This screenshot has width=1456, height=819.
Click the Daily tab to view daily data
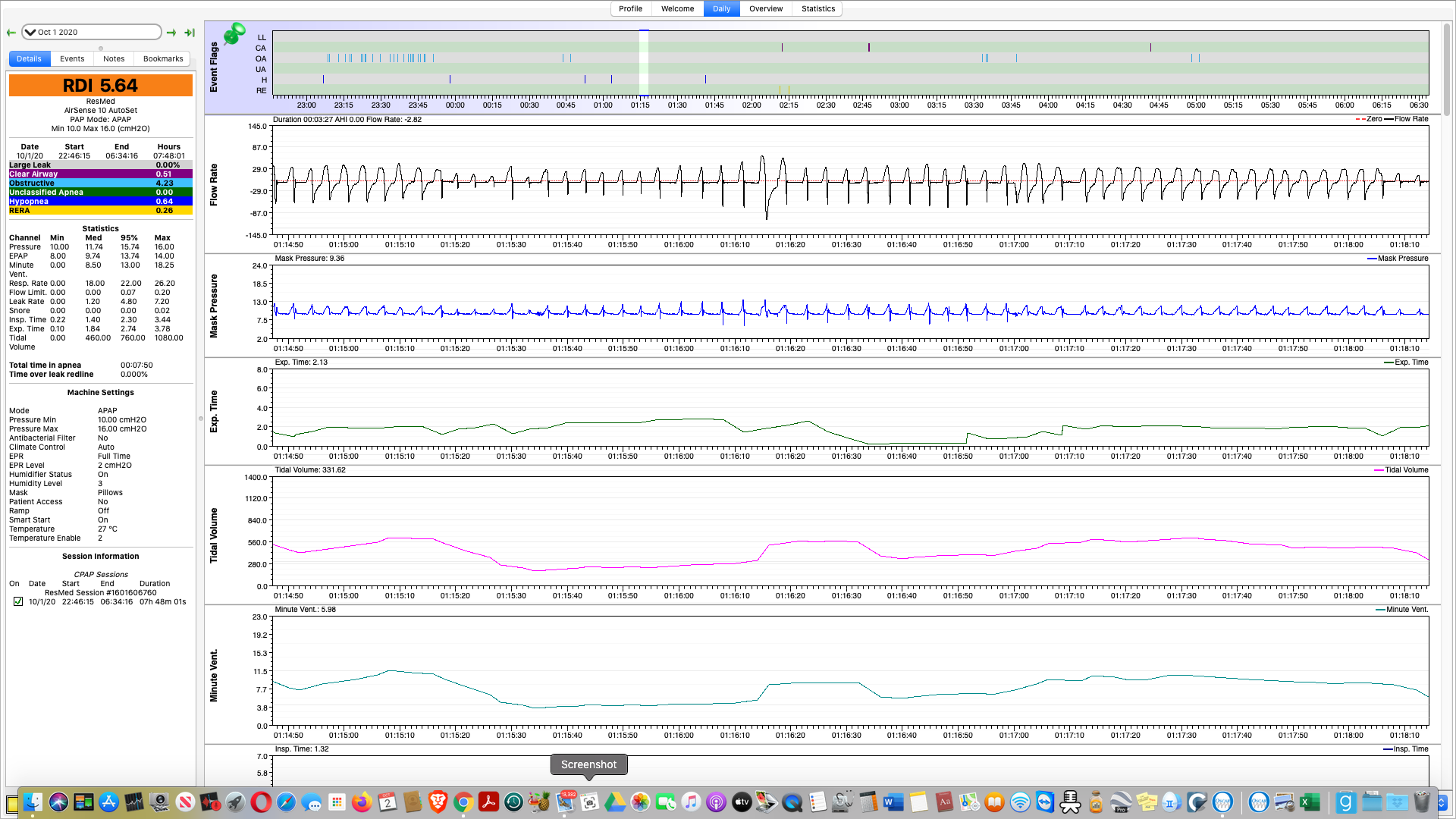pyautogui.click(x=722, y=8)
